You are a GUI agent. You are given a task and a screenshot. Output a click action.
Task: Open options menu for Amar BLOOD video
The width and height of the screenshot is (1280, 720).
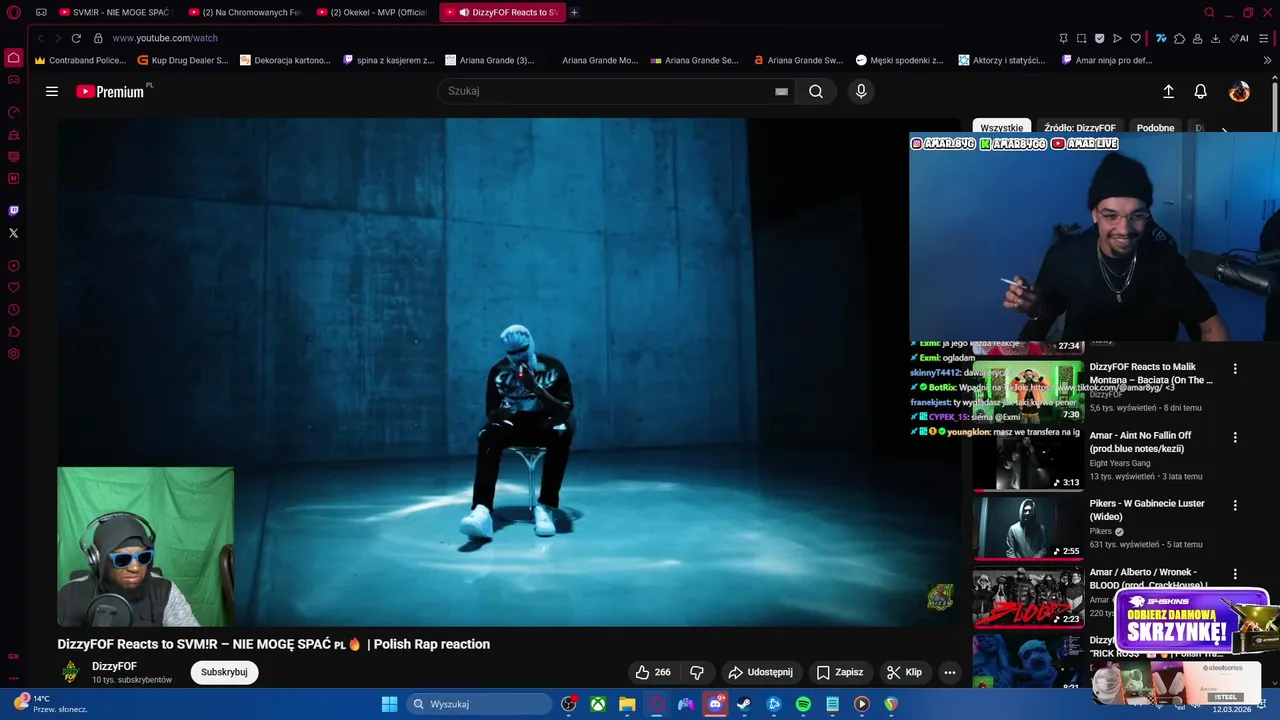click(1235, 574)
